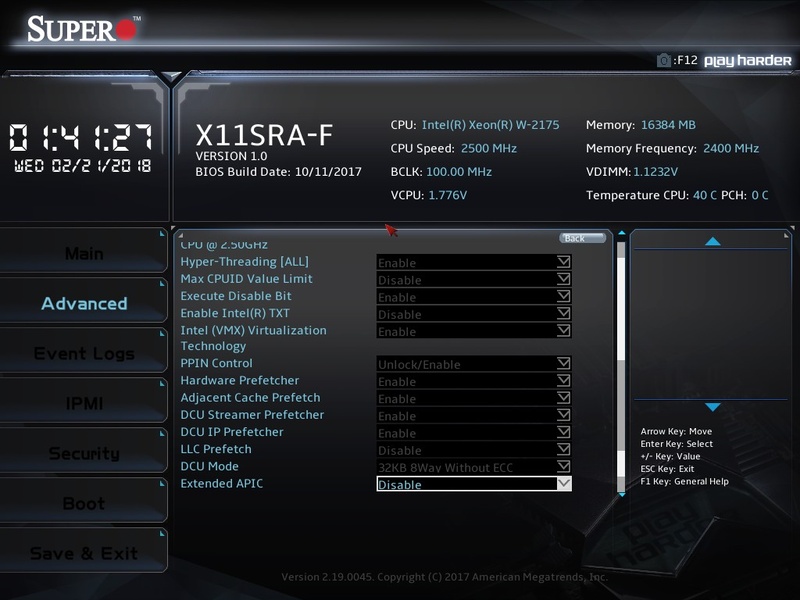Click the VCPU 1.776V value

[x=447, y=195]
